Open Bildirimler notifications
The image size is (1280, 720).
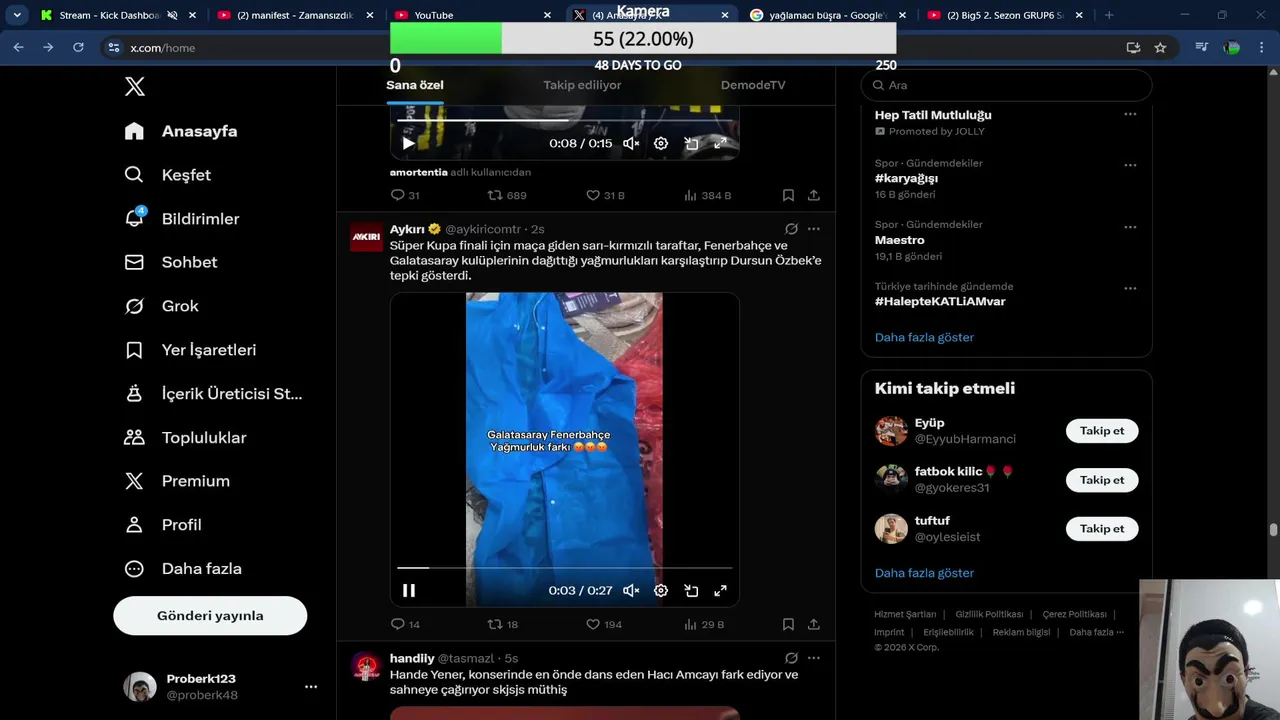pyautogui.click(x=181, y=219)
